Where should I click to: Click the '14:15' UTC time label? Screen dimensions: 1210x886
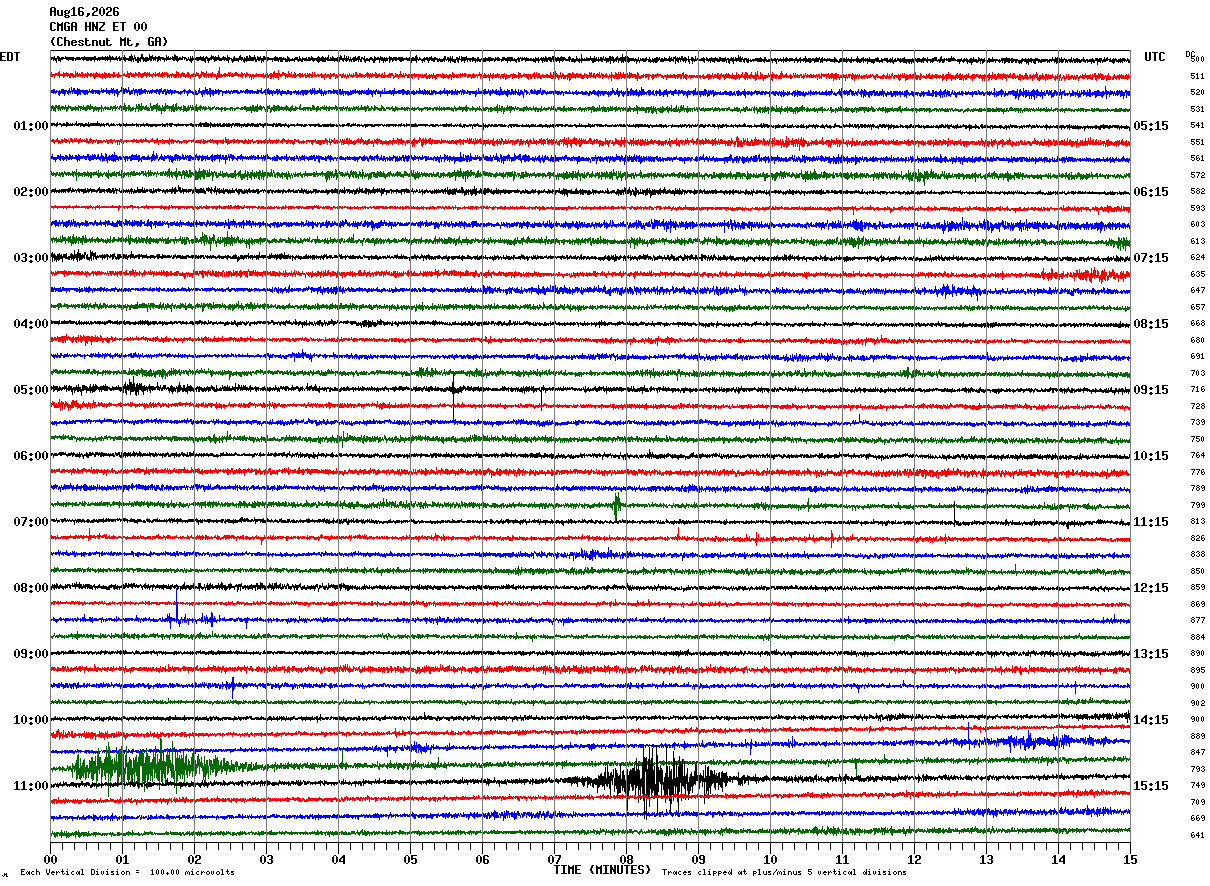1151,720
